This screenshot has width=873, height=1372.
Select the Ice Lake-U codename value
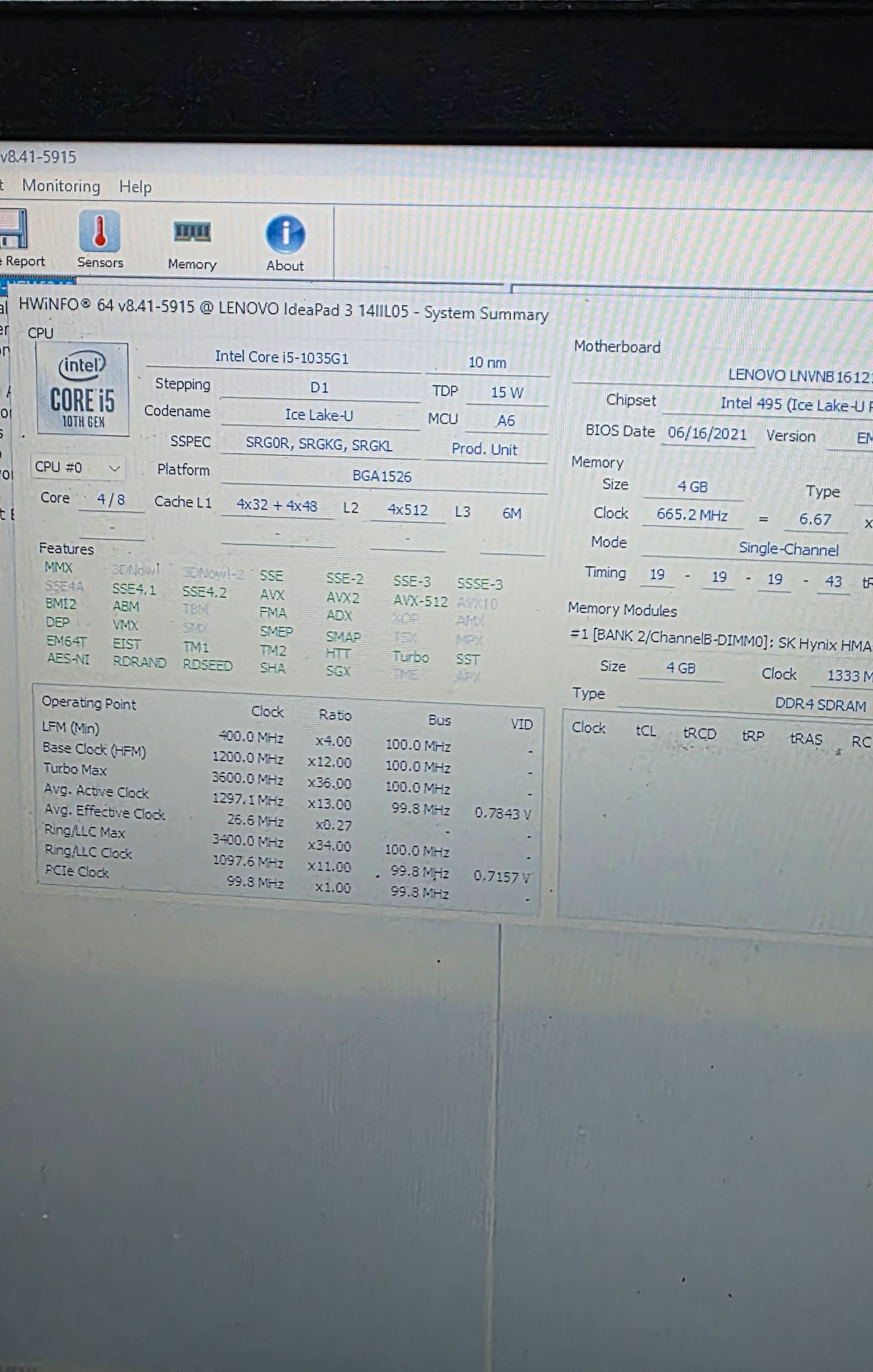point(319,415)
